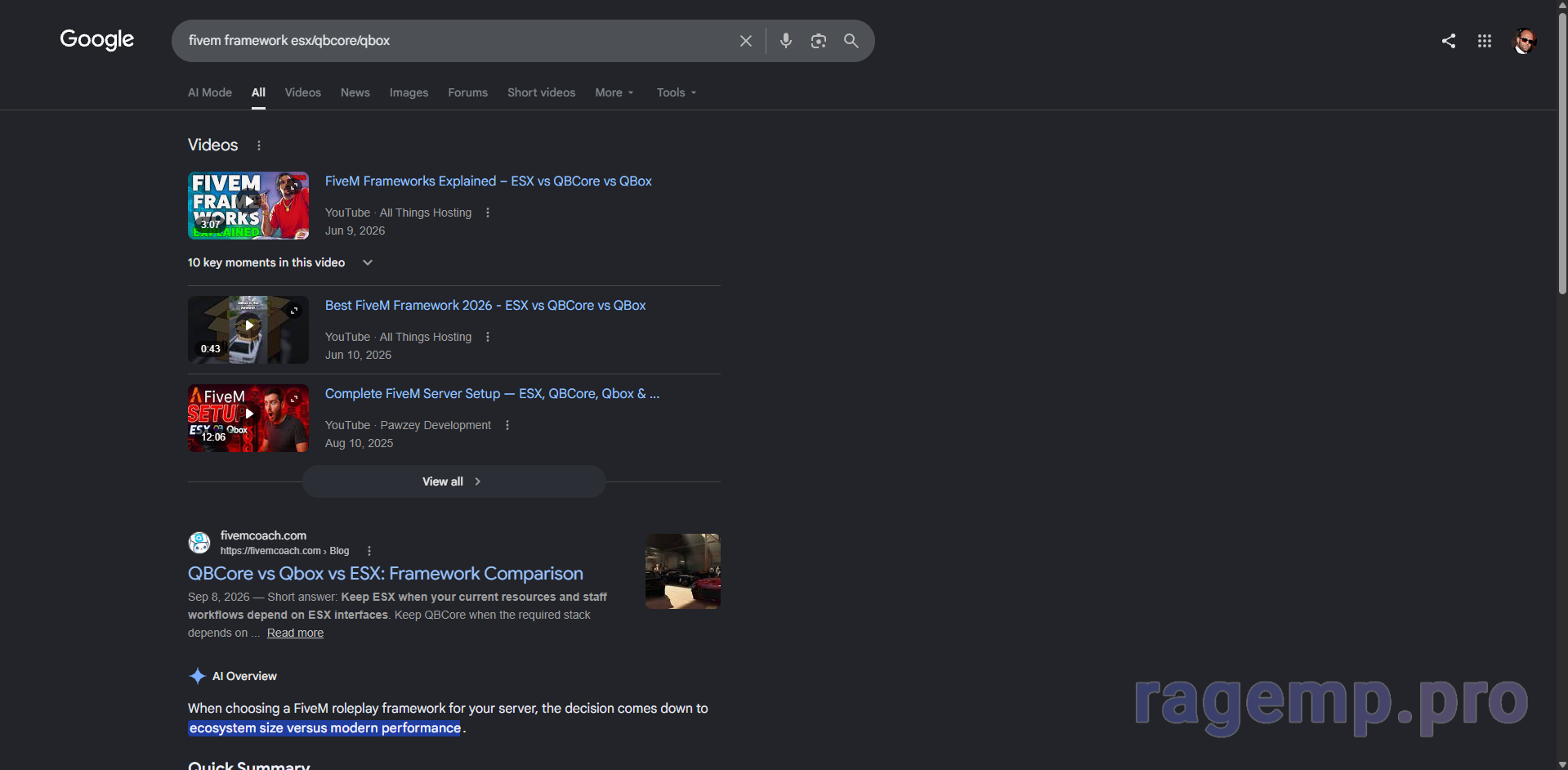Screen dimensions: 1568x770
Task: Submit search with magnifier icon
Action: click(851, 41)
